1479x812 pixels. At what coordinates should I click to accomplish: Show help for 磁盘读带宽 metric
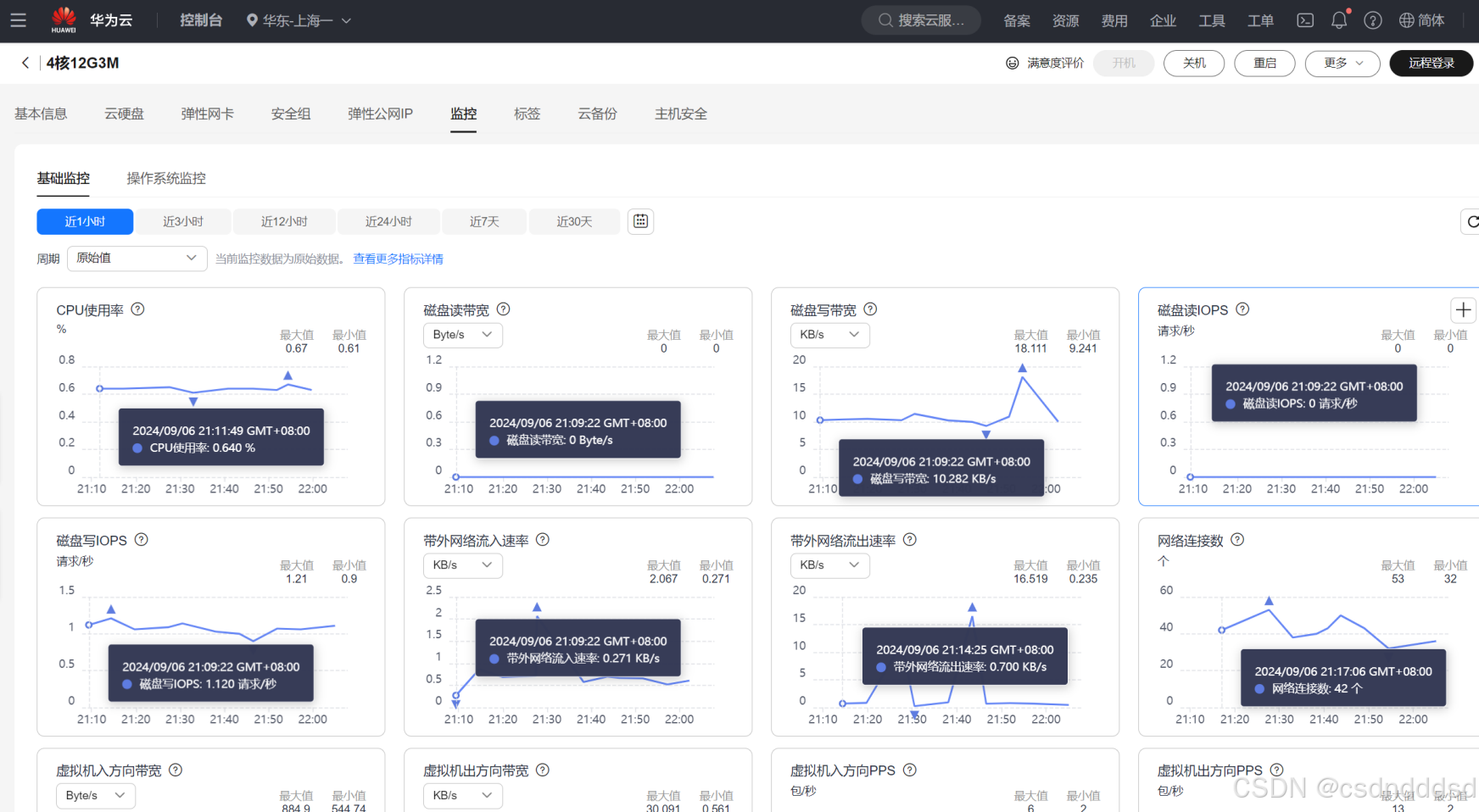(x=503, y=309)
